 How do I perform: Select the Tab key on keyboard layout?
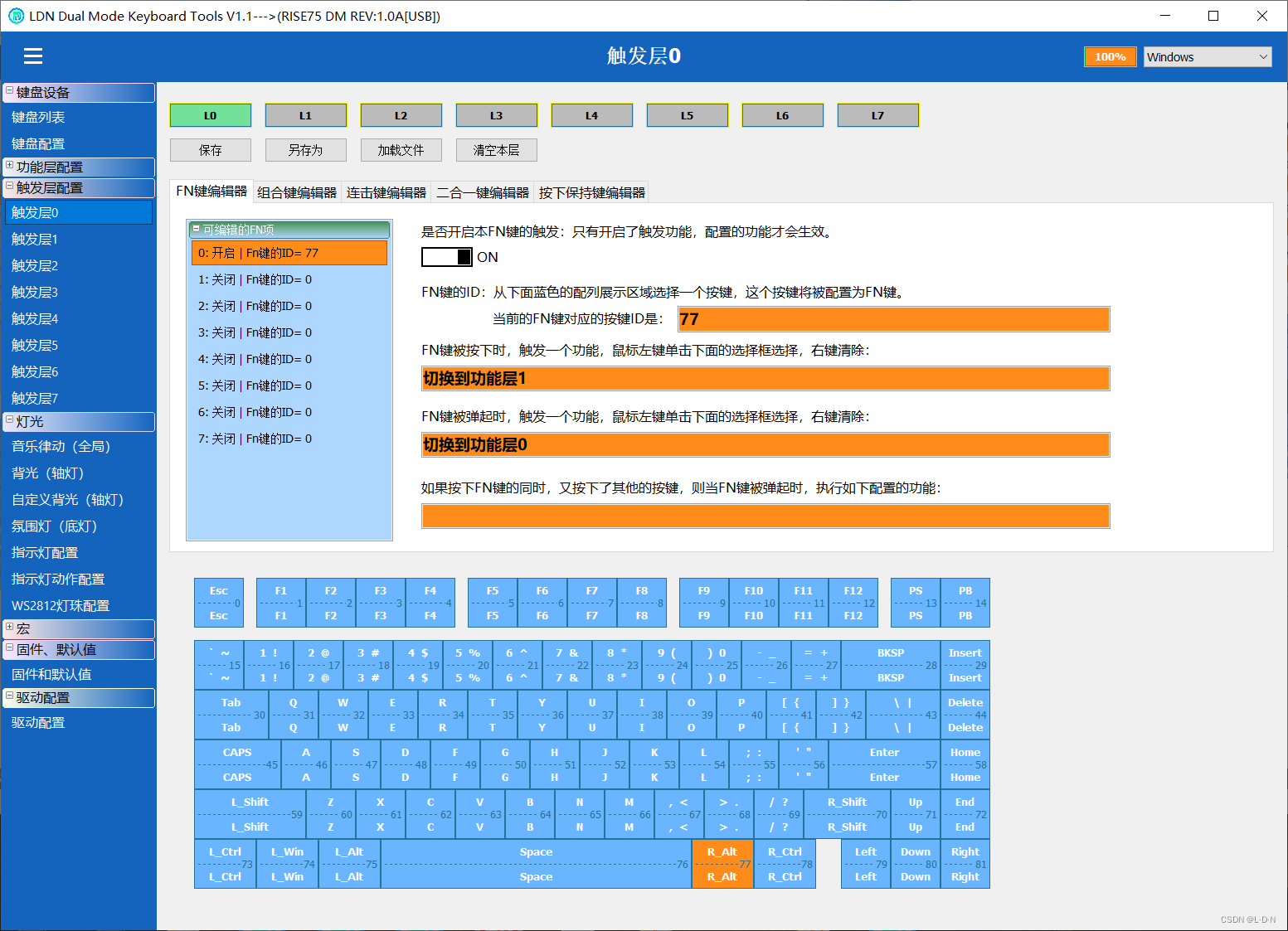231,715
